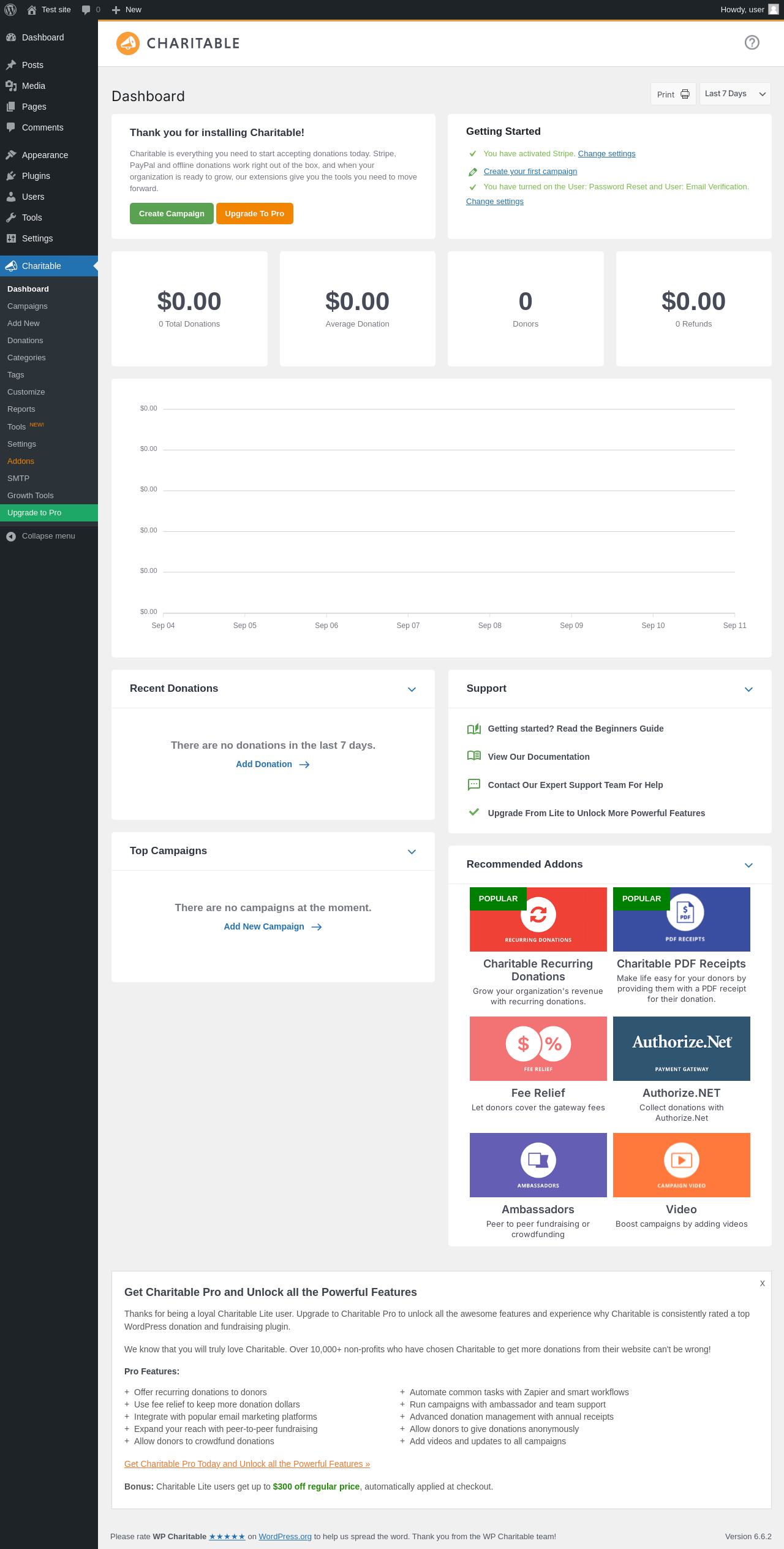Open the Fee Relief addon thumbnail

[538, 1048]
